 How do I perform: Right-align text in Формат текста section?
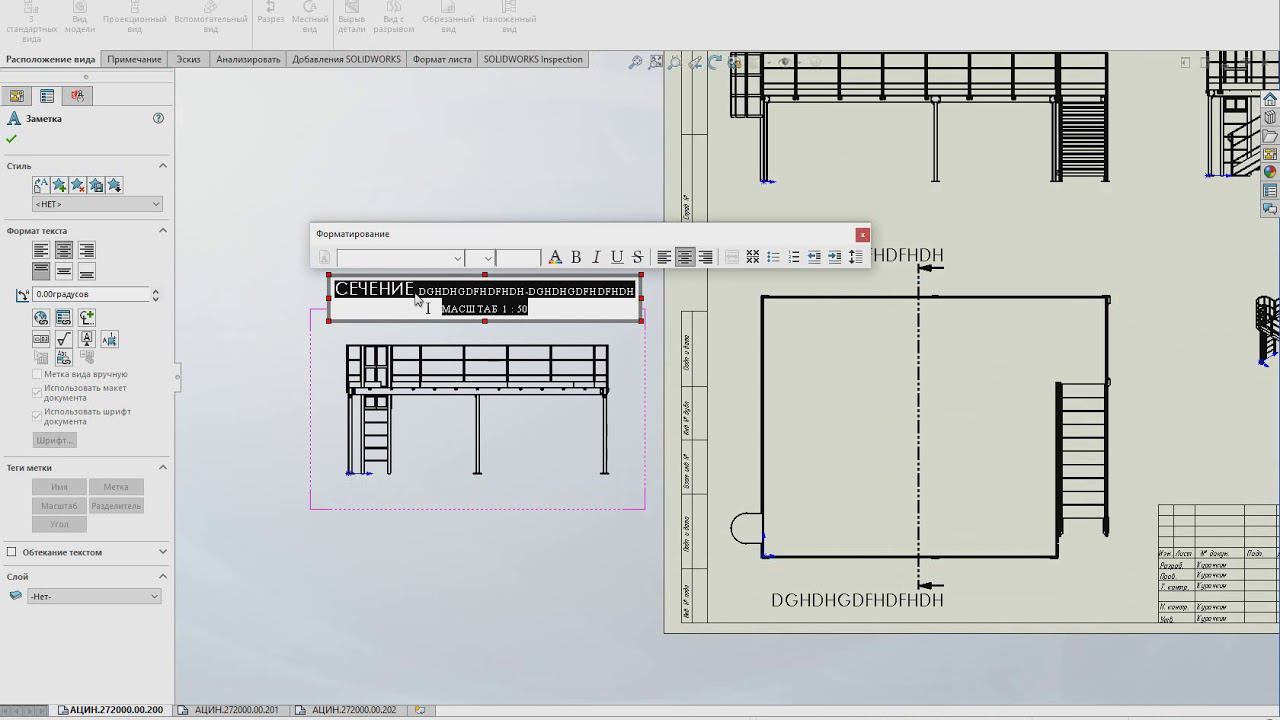coord(87,250)
